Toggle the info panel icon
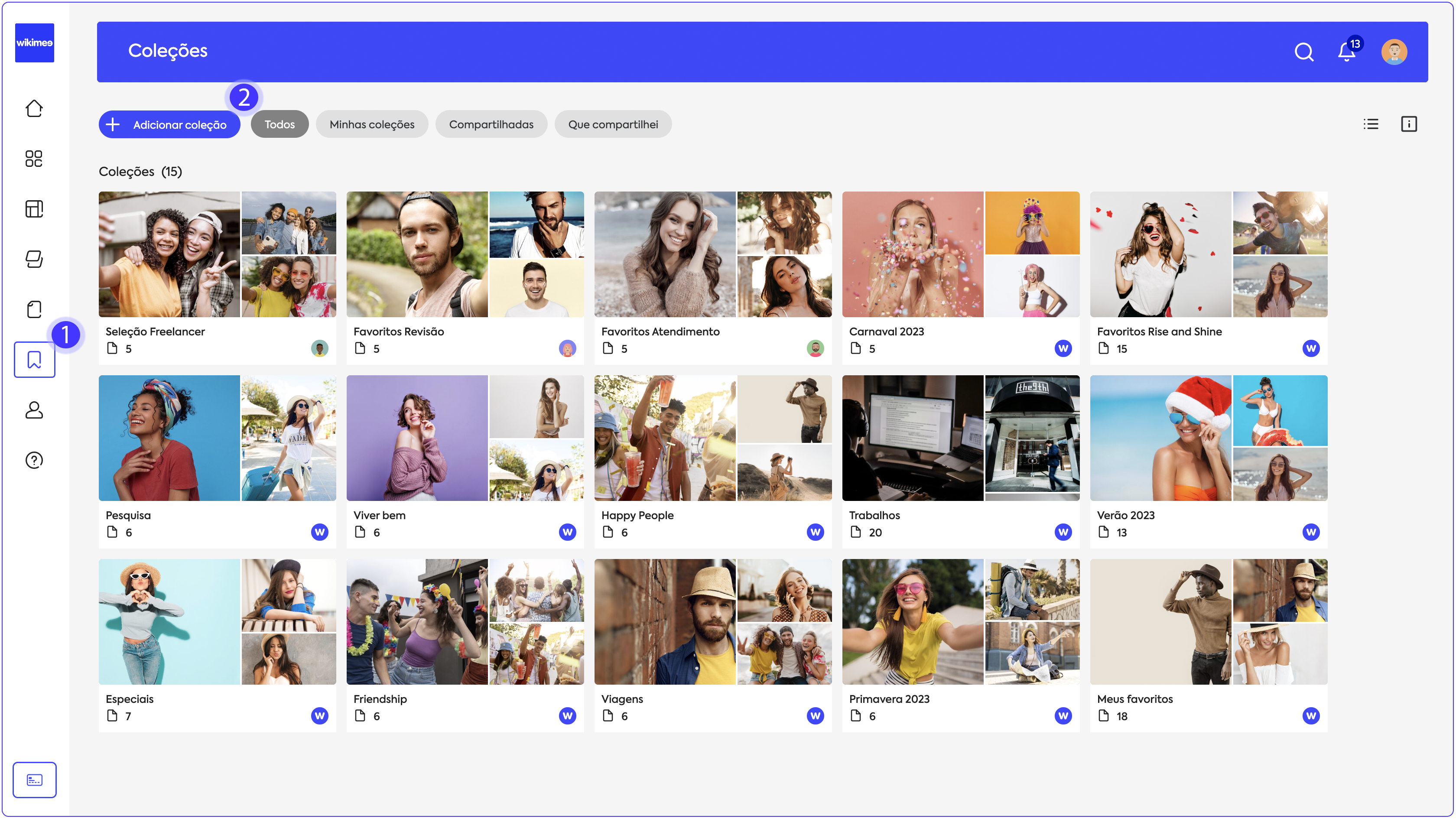The width and height of the screenshot is (1456, 819). coord(1408,124)
